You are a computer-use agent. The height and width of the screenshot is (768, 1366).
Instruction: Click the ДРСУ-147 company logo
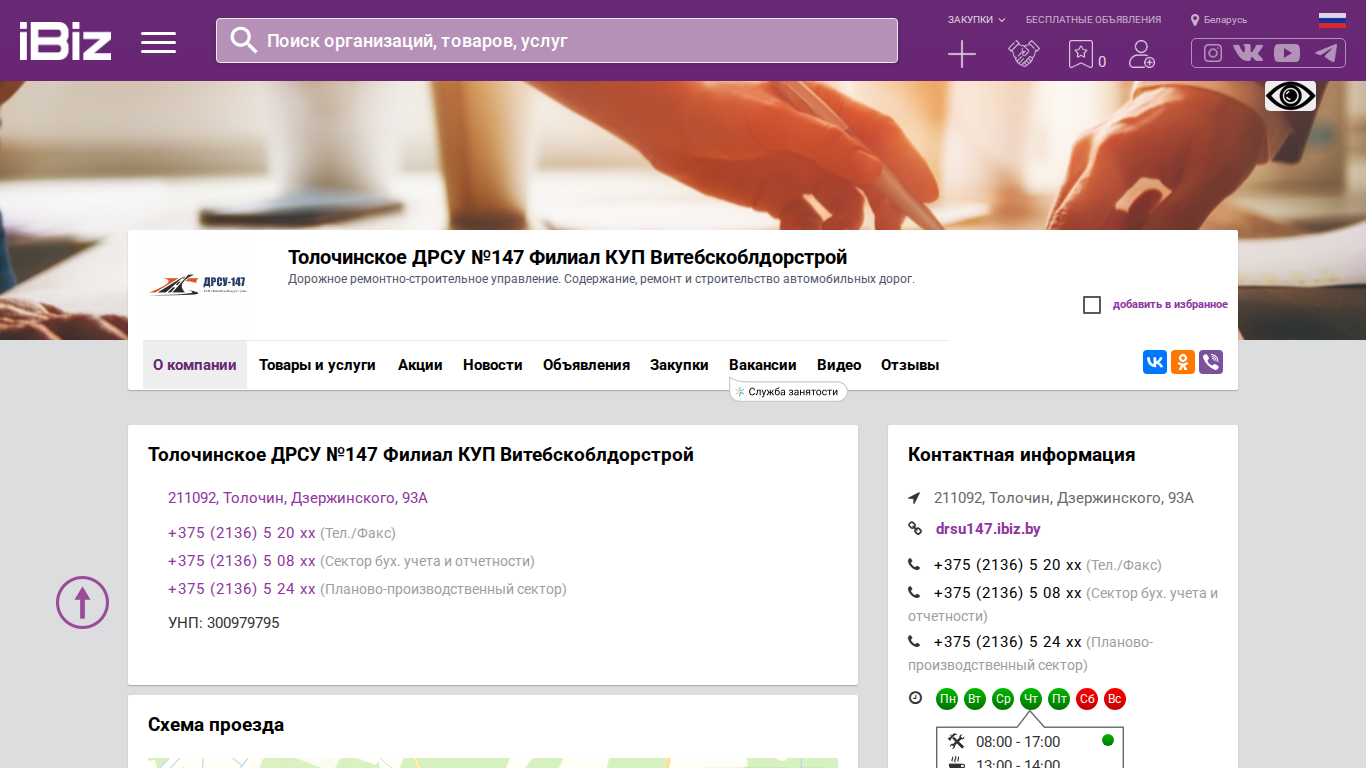coord(198,286)
